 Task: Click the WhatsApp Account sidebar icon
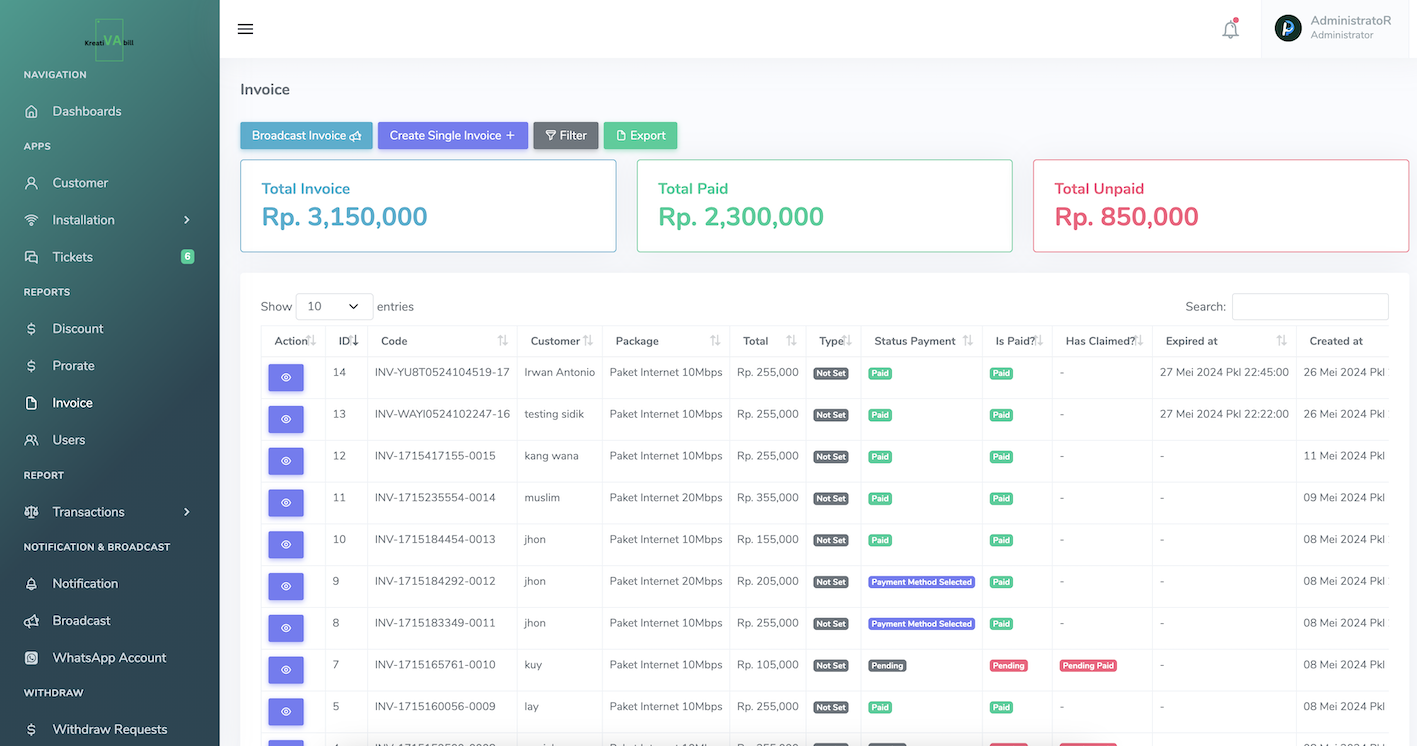coord(32,658)
